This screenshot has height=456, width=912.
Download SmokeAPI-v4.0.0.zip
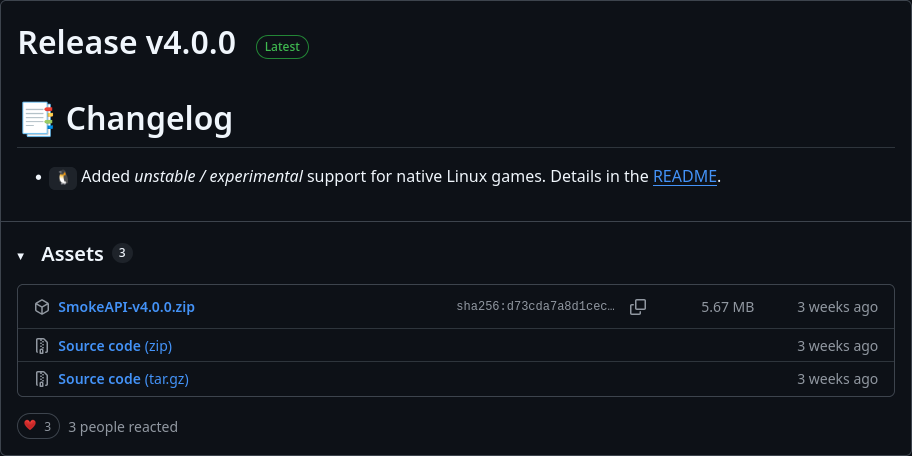pyautogui.click(x=126, y=307)
